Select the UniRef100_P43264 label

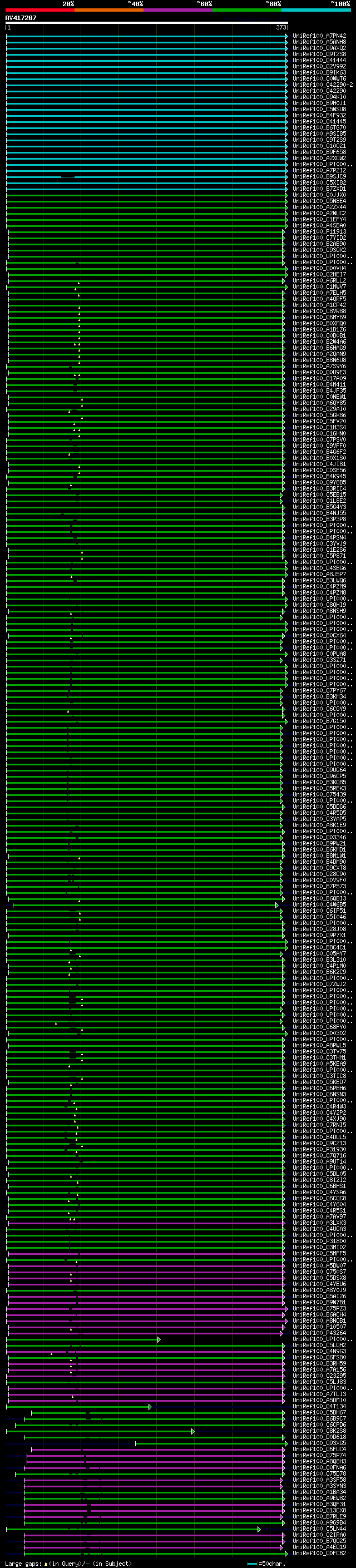click(319, 1332)
